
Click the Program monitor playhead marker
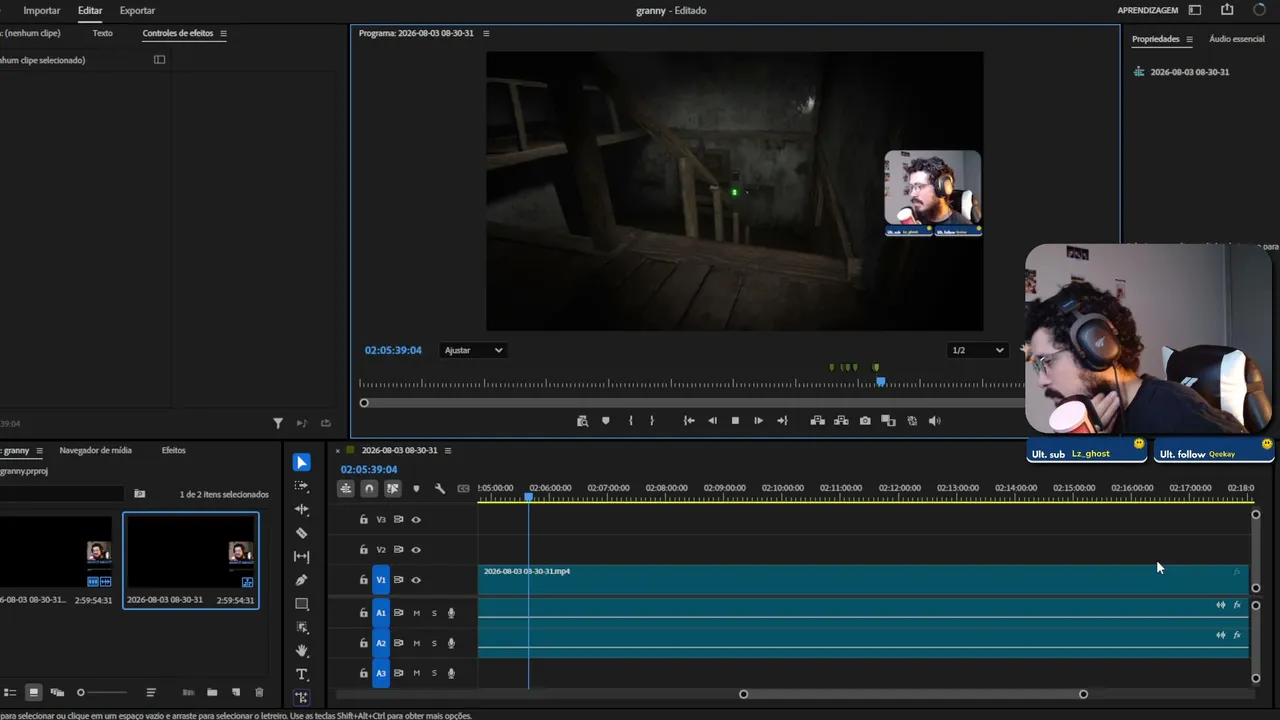tap(881, 381)
